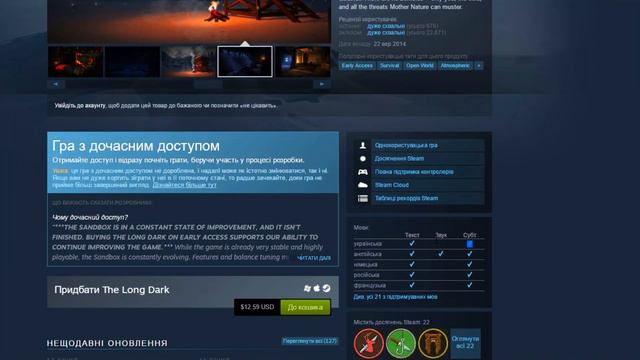Click English text support checkmark
Viewport: 640px width, 360px height.
(412, 254)
